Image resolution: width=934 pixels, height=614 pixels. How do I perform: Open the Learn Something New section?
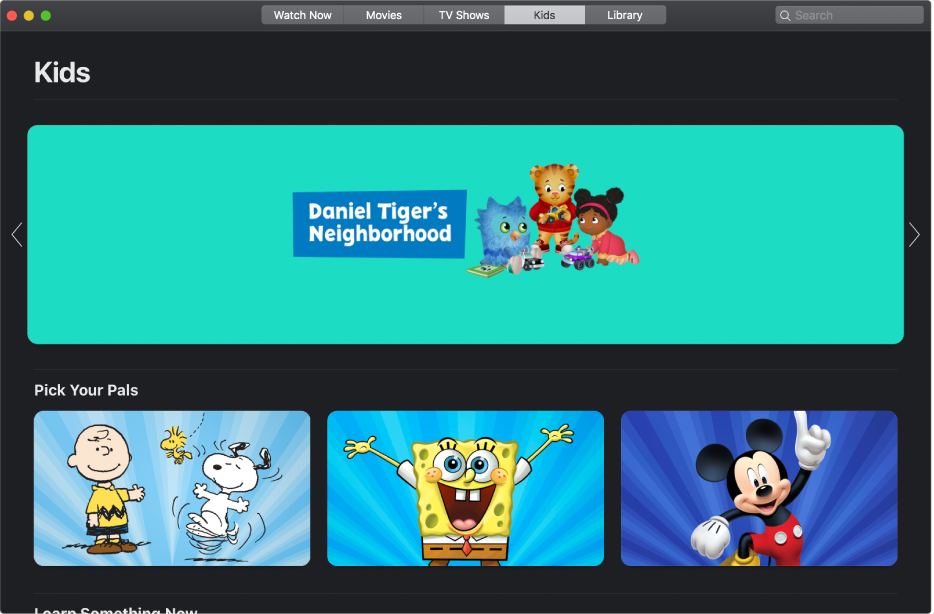coord(116,609)
